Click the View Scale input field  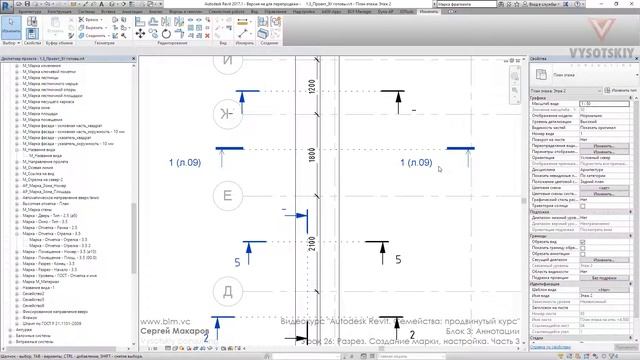(604, 104)
